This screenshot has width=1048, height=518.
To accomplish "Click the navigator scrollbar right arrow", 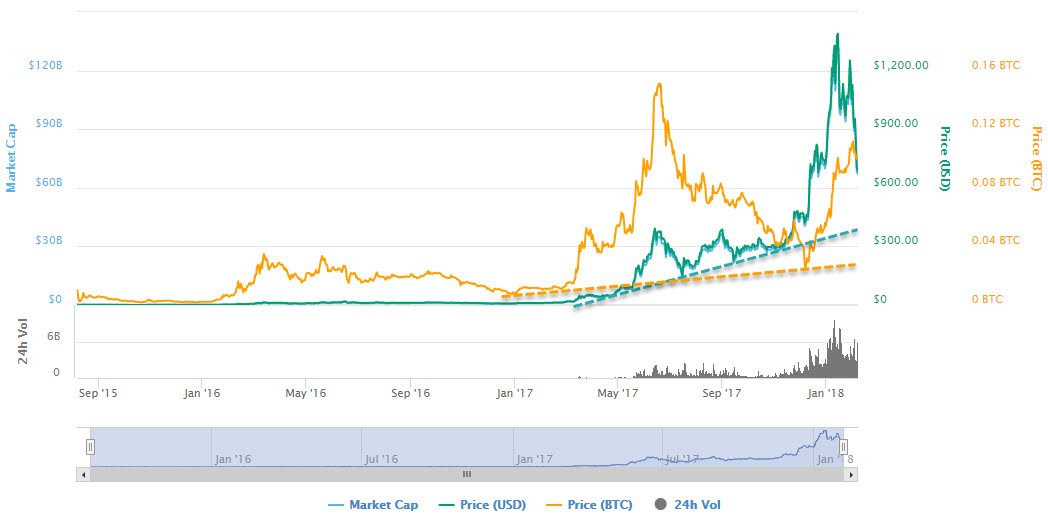I will pyautogui.click(x=851, y=474).
